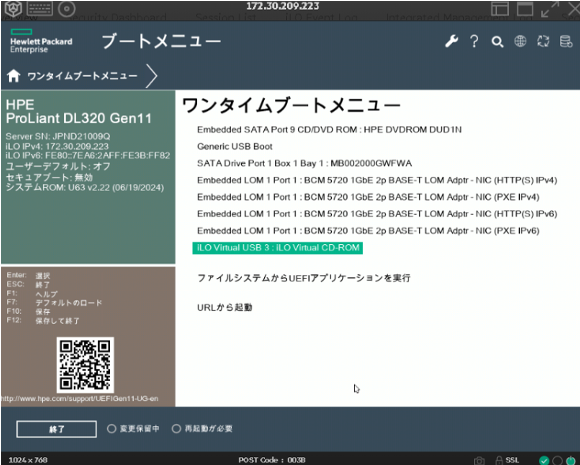Click the 172.30.209.223 title text
Image resolution: width=580 pixels, height=465 pixels.
point(283,6)
